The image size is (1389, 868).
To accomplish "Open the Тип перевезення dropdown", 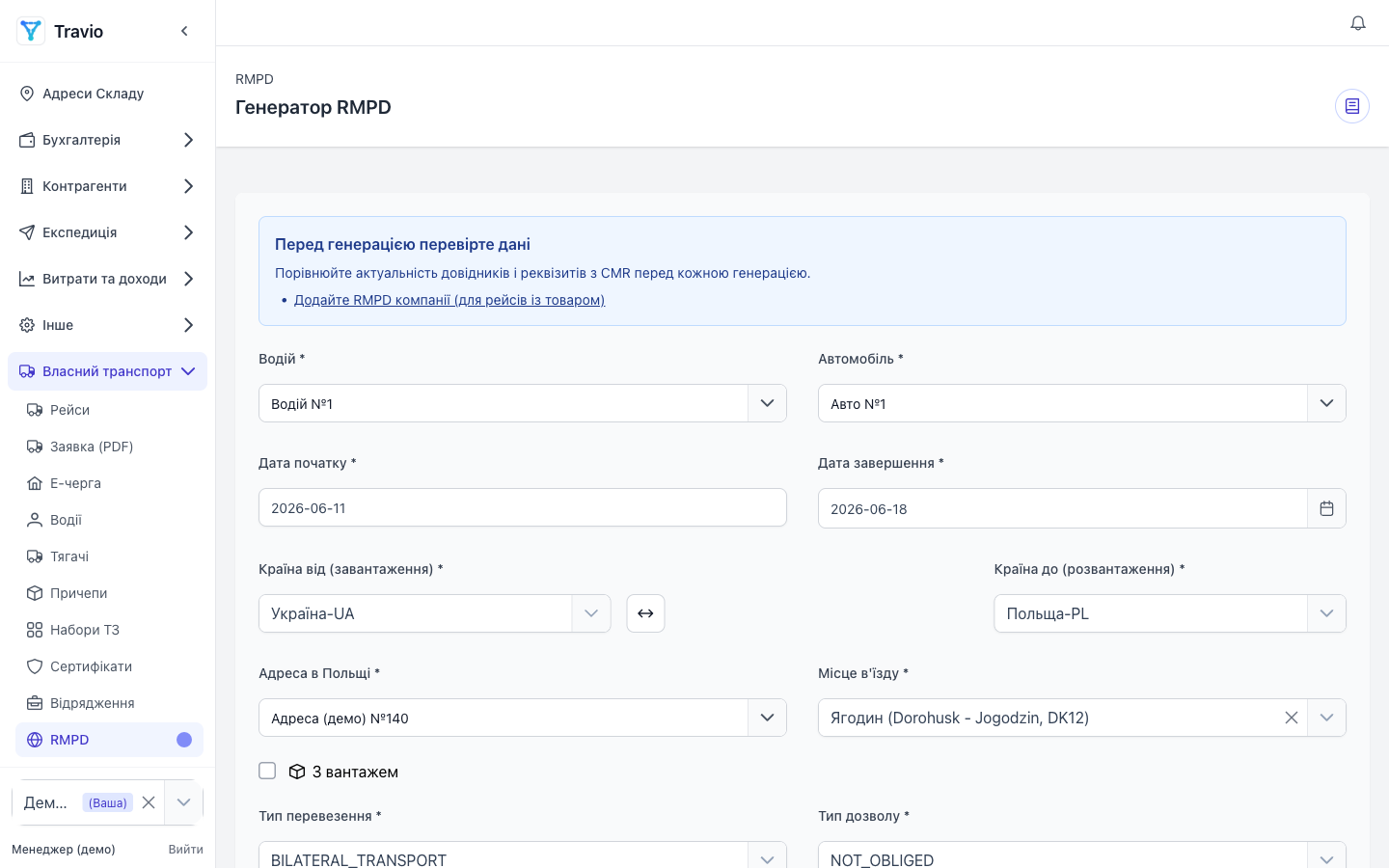I will 523,856.
